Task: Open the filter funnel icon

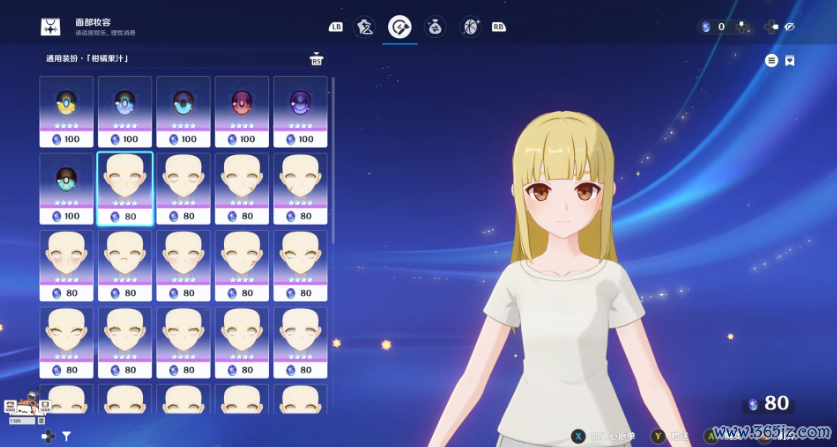Action: (67, 436)
